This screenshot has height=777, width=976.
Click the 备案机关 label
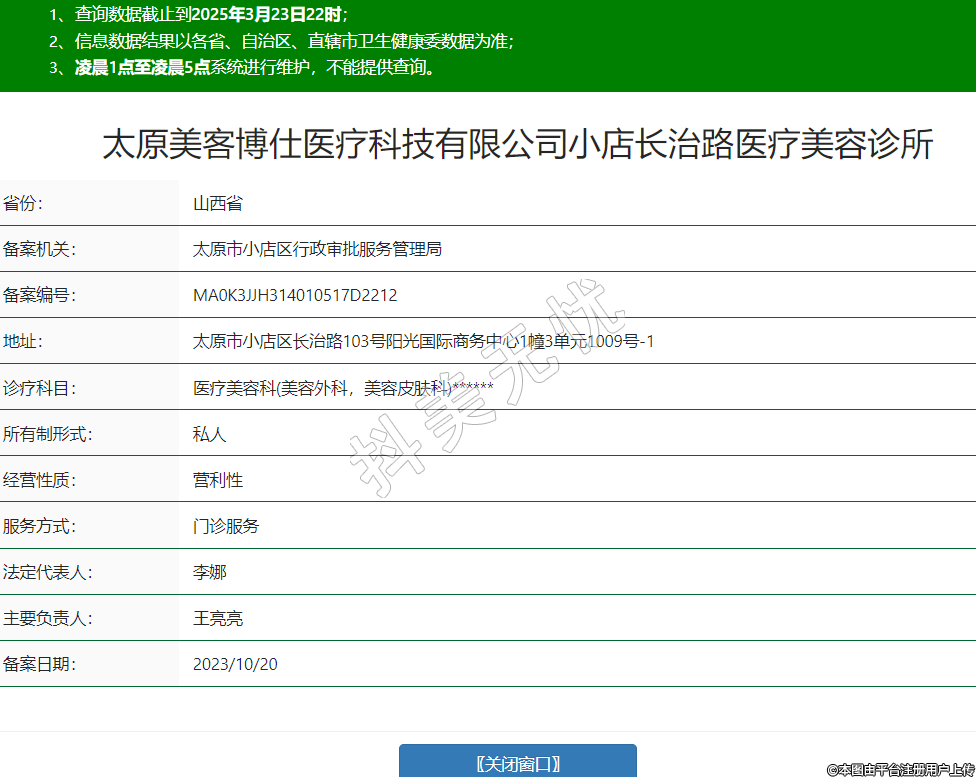coord(39,249)
